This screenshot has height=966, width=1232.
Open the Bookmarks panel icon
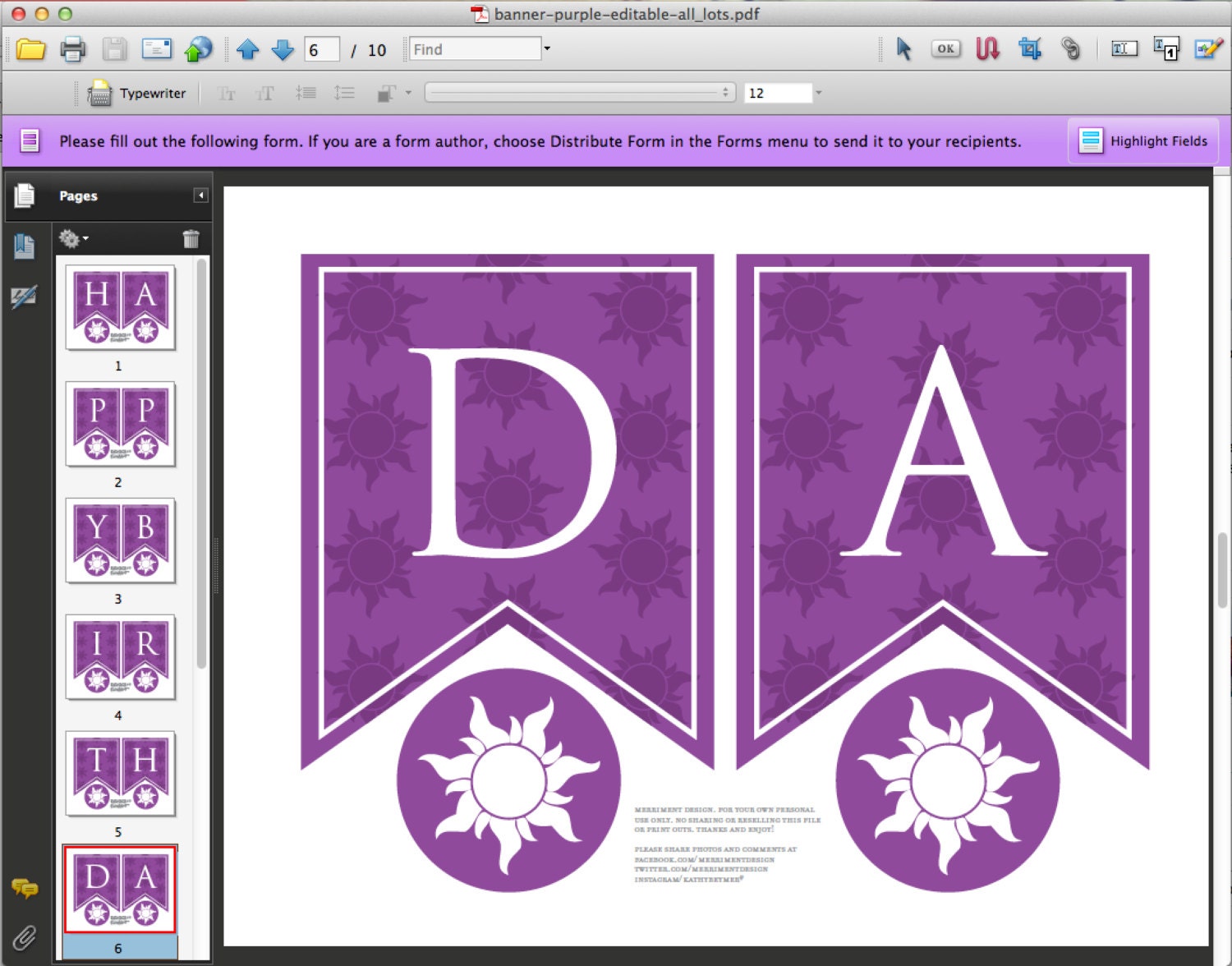[25, 246]
